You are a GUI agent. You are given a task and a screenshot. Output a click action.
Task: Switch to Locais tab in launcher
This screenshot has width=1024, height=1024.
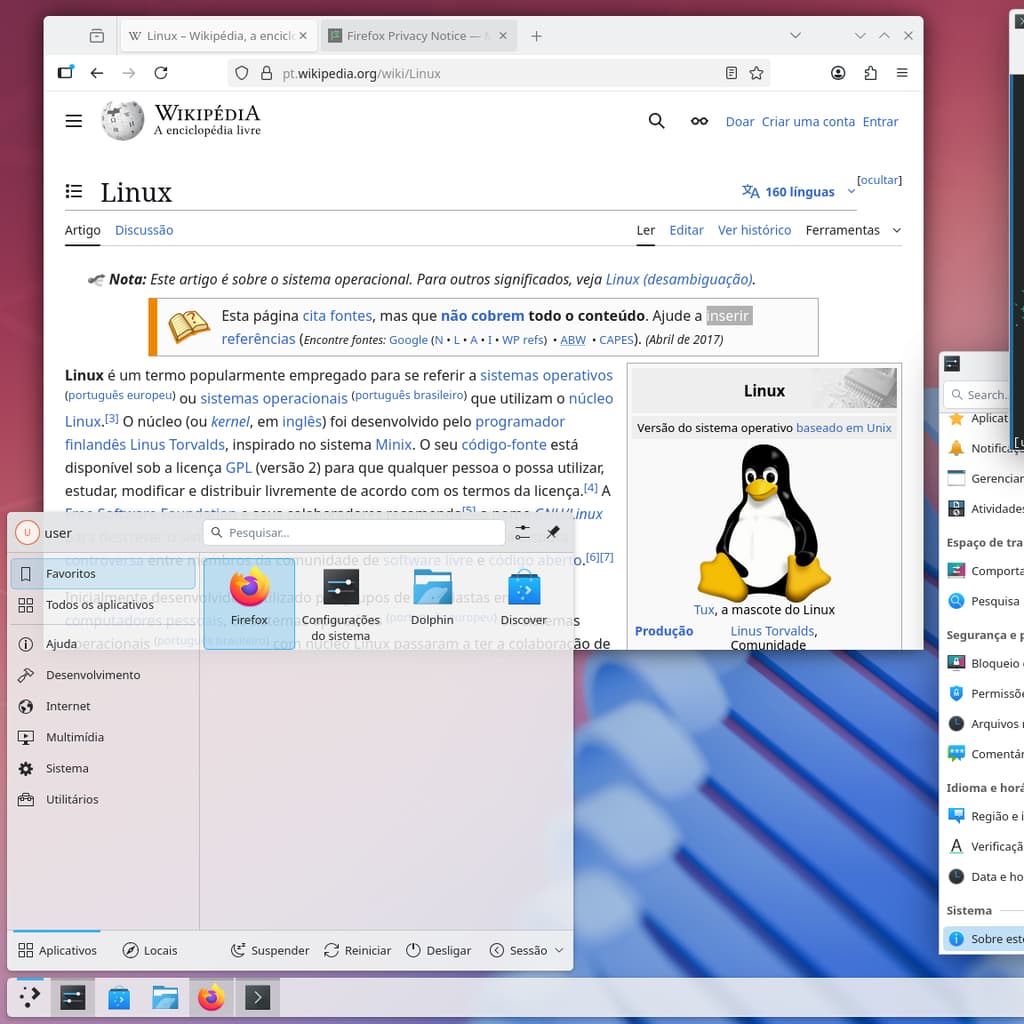click(x=150, y=950)
